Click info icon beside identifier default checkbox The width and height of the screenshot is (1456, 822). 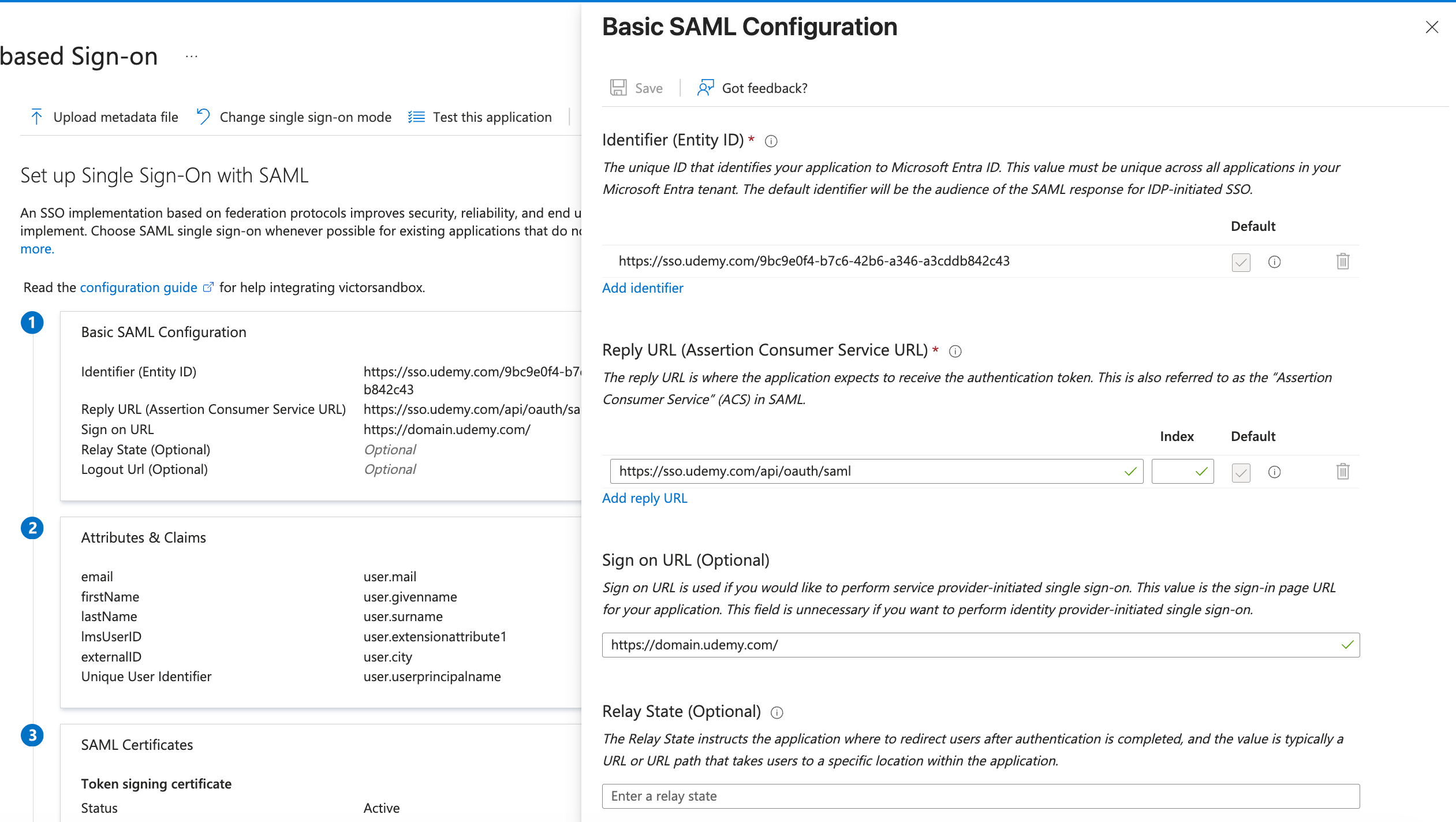tap(1274, 262)
